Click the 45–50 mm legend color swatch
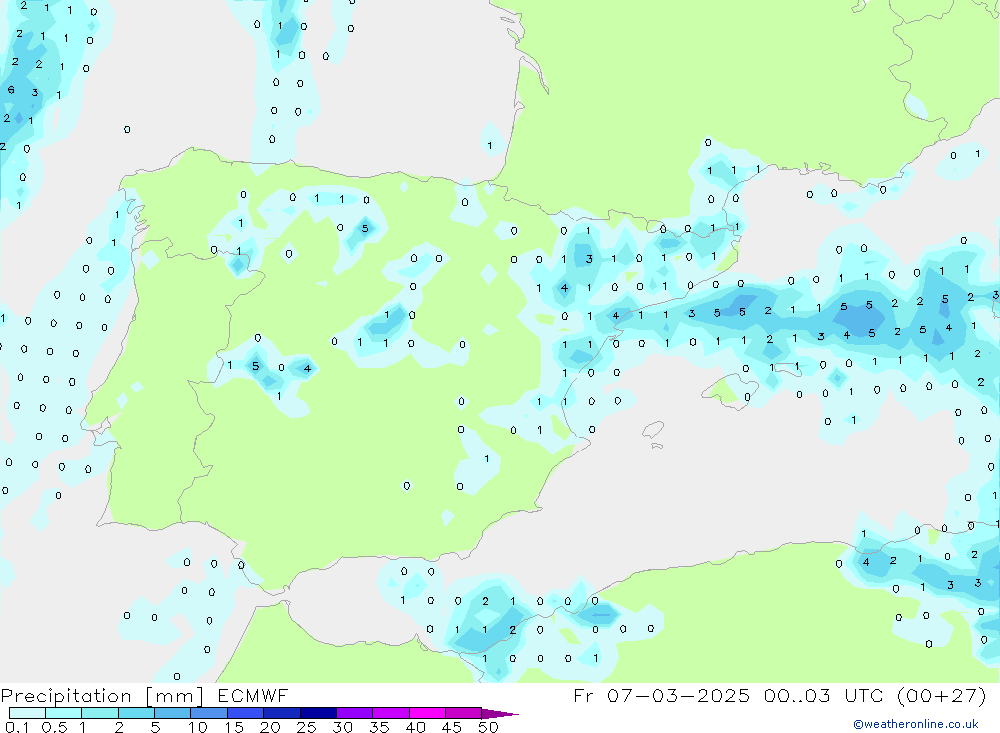 point(464,713)
